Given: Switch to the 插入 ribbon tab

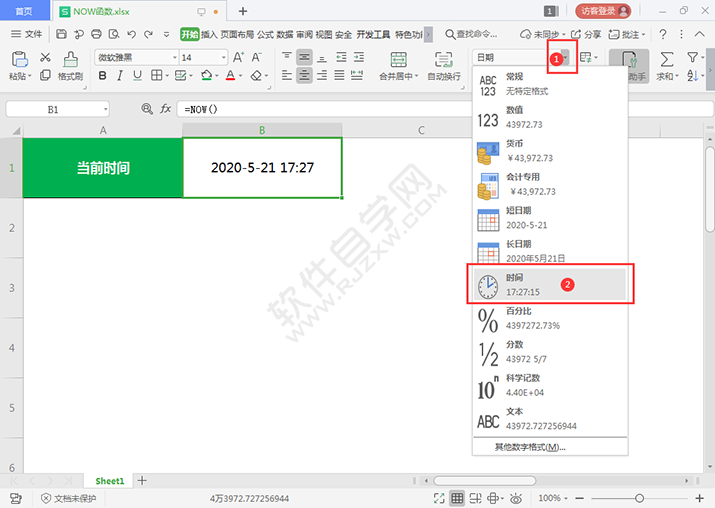Looking at the screenshot, I should click(x=209, y=34).
